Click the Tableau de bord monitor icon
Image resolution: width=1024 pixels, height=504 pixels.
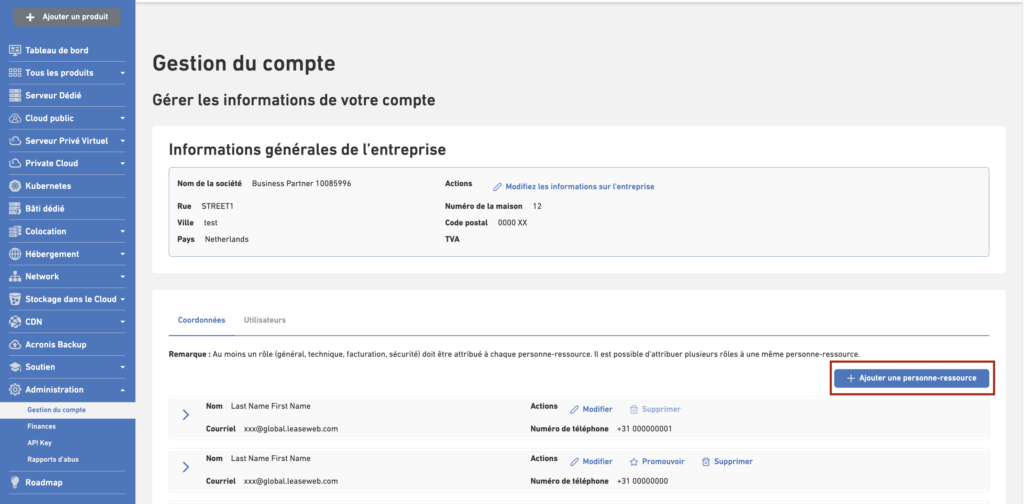(x=15, y=50)
